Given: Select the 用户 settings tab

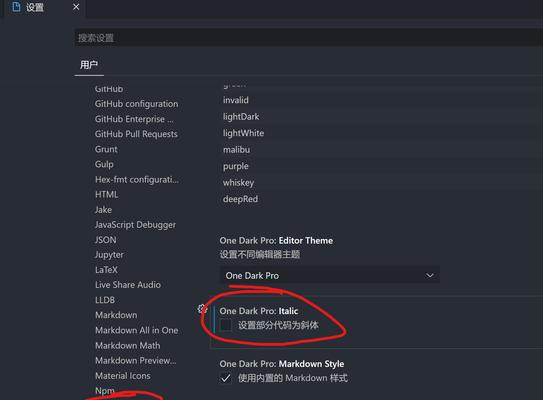Looking at the screenshot, I should pos(89,65).
